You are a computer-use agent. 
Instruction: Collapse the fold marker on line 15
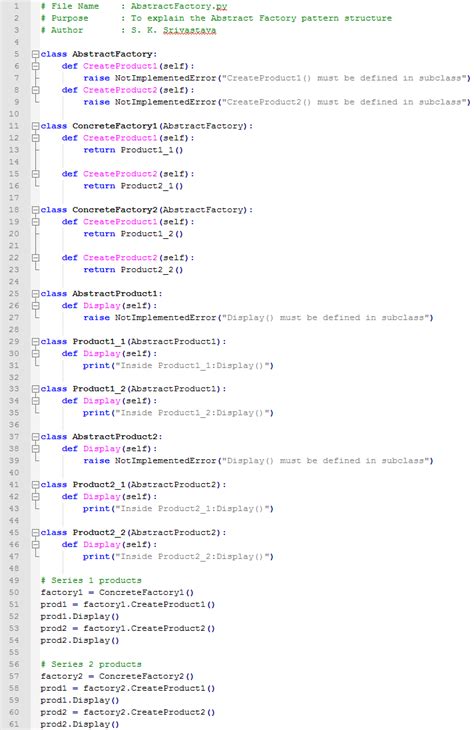(x=35, y=174)
